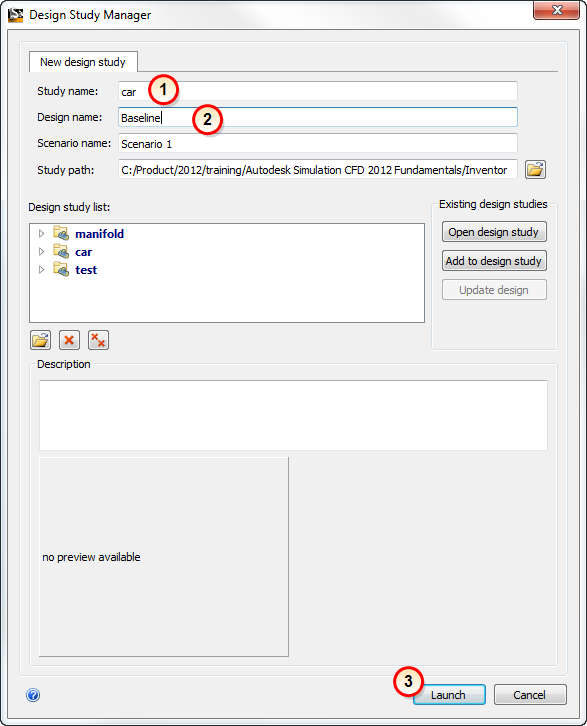Click the Open design study button
Image resolution: width=587 pixels, height=726 pixels.
[494, 232]
